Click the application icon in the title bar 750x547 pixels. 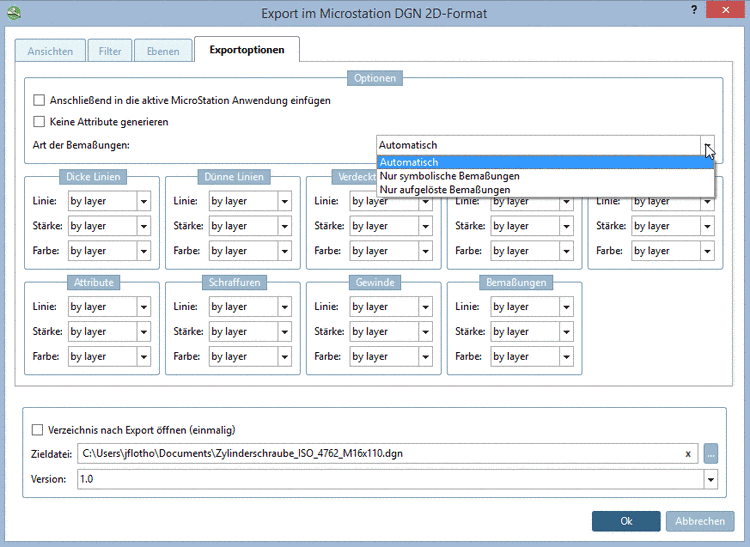(x=14, y=13)
